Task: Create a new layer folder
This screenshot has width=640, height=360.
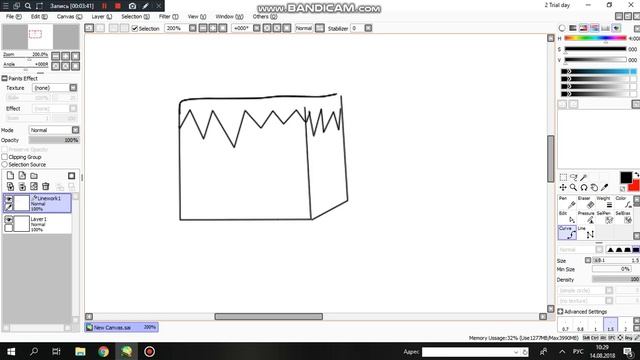Action: pos(34,176)
